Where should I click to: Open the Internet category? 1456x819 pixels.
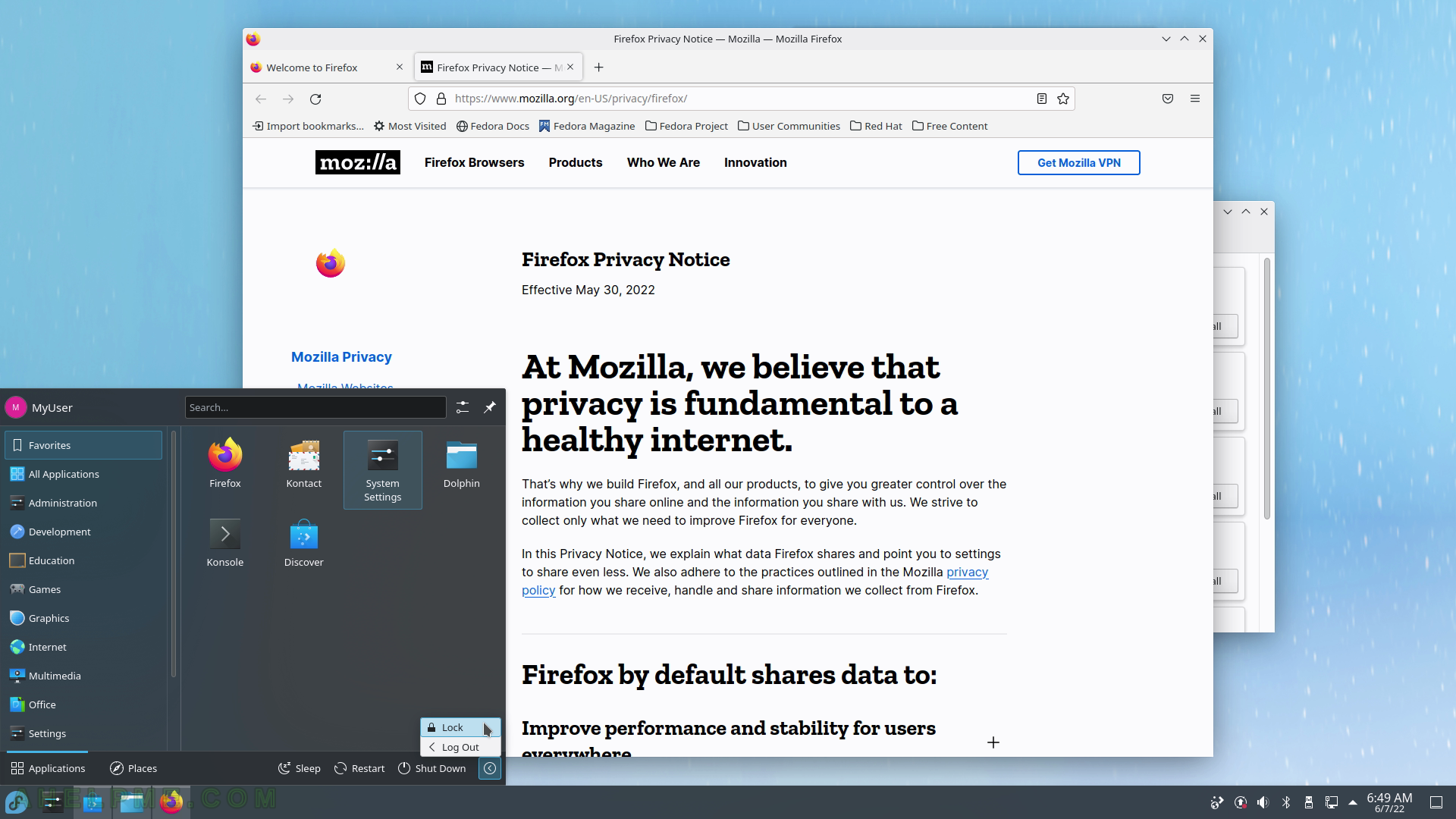[x=83, y=647]
